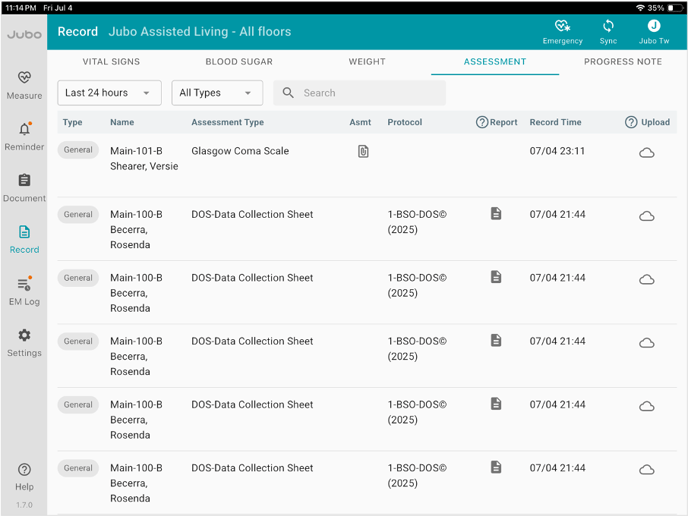
Task: Click the search magnifier icon
Action: pos(288,93)
